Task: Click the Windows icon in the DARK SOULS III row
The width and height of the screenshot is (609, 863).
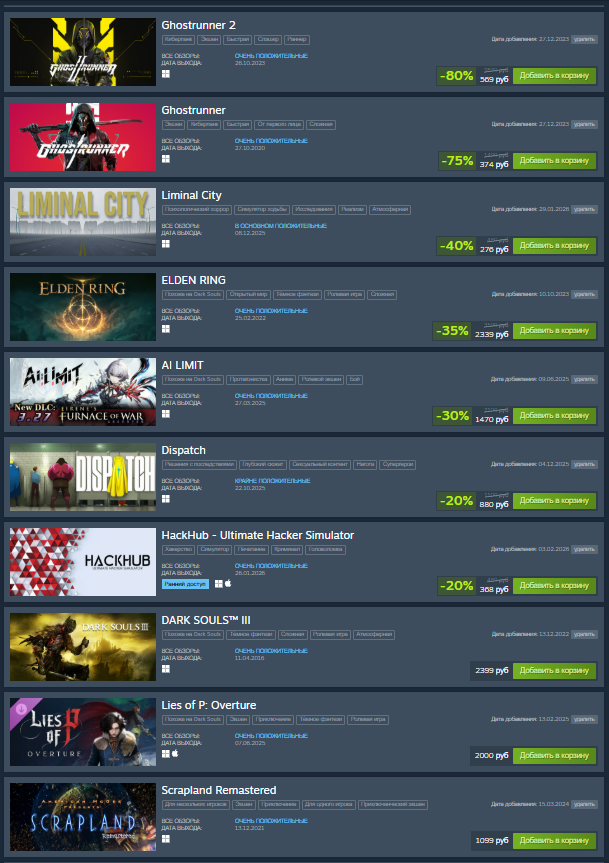Action: [166, 669]
